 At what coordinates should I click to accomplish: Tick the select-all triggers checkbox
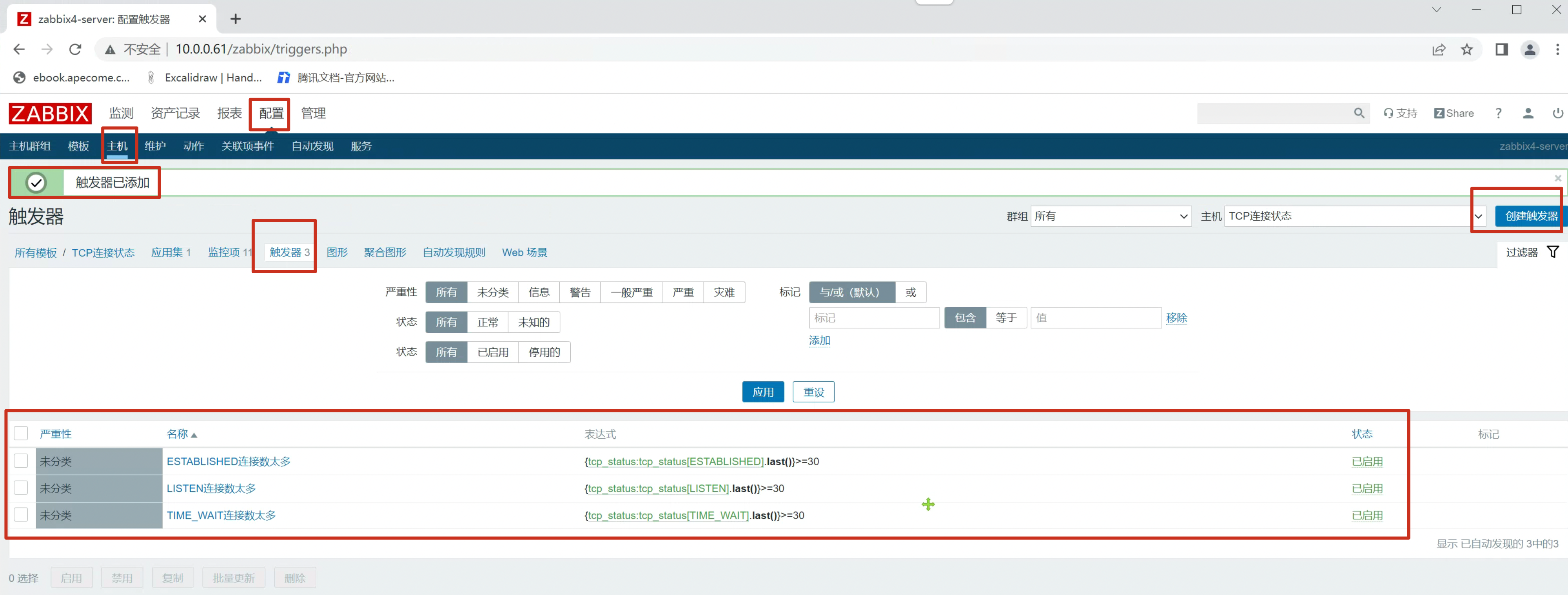tap(21, 433)
